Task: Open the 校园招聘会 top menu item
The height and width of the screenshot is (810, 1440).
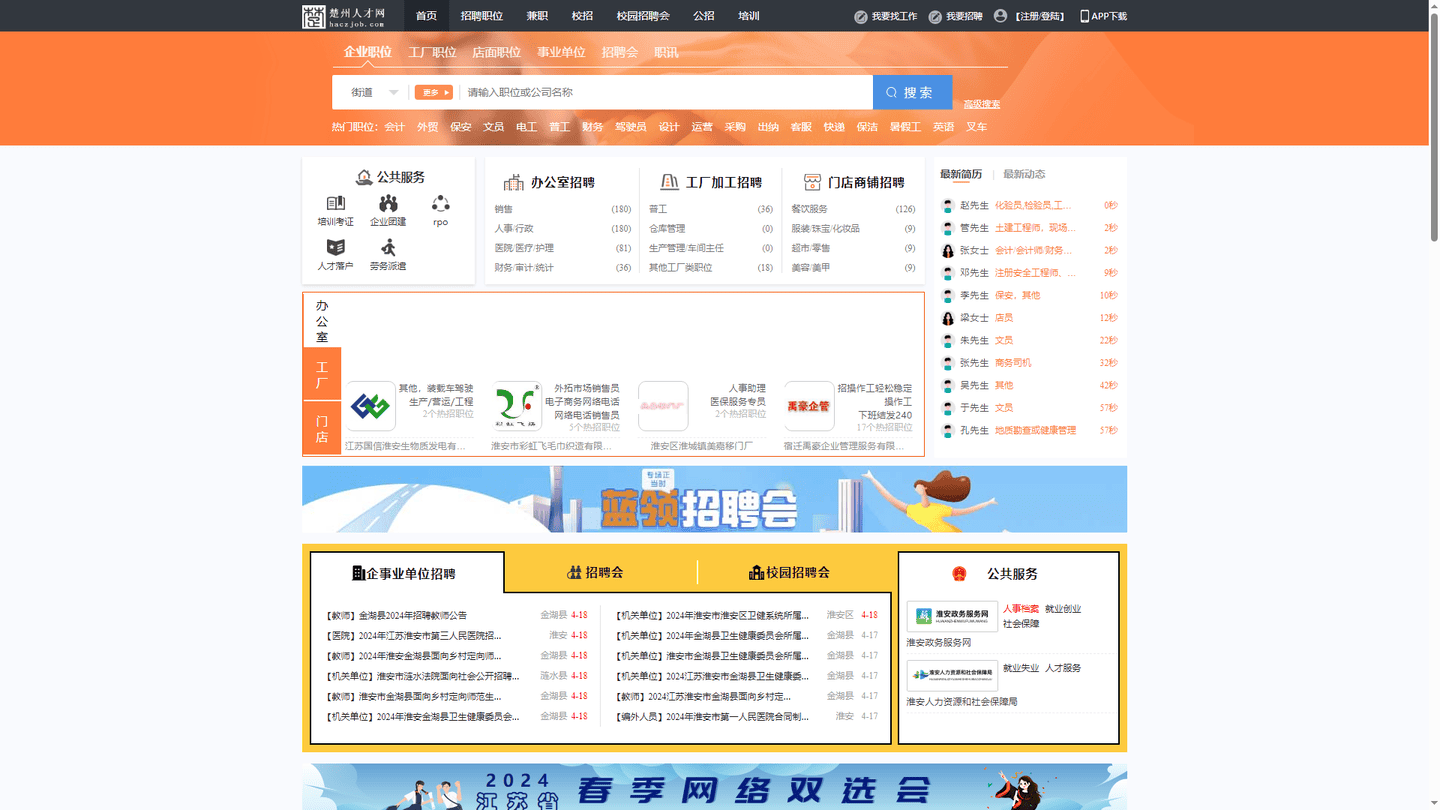Action: (643, 16)
